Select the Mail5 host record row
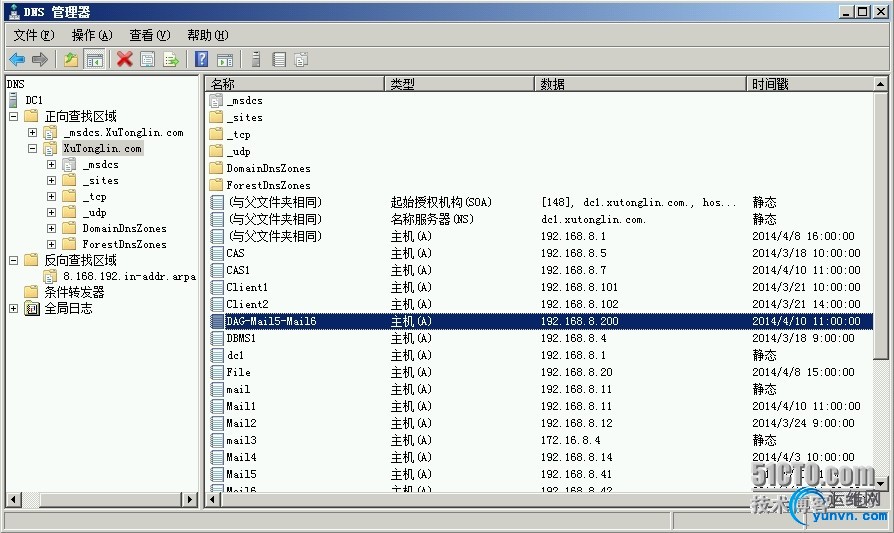894x533 pixels. click(541, 474)
